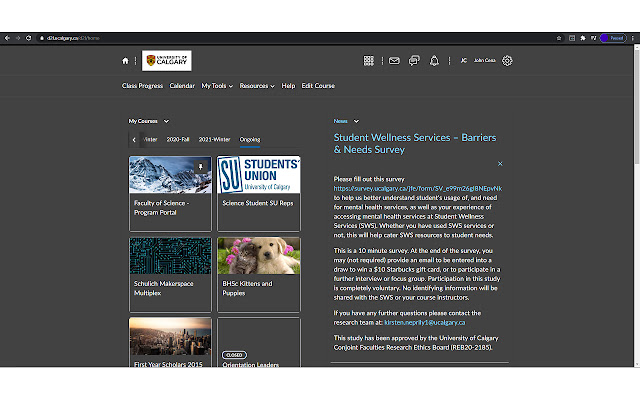The width and height of the screenshot is (640, 400).
Task: Open the course selector grid icon
Action: pyautogui.click(x=369, y=61)
